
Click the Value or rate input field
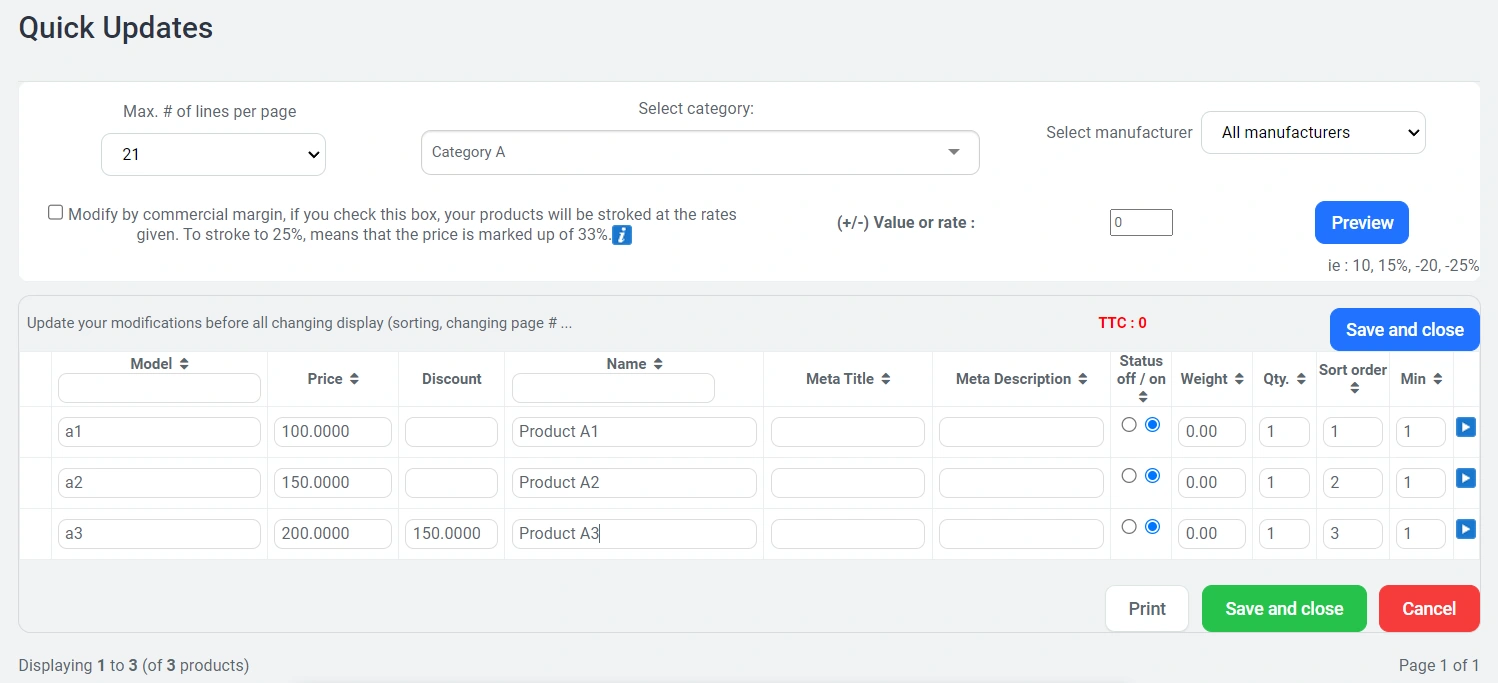pos(1141,223)
